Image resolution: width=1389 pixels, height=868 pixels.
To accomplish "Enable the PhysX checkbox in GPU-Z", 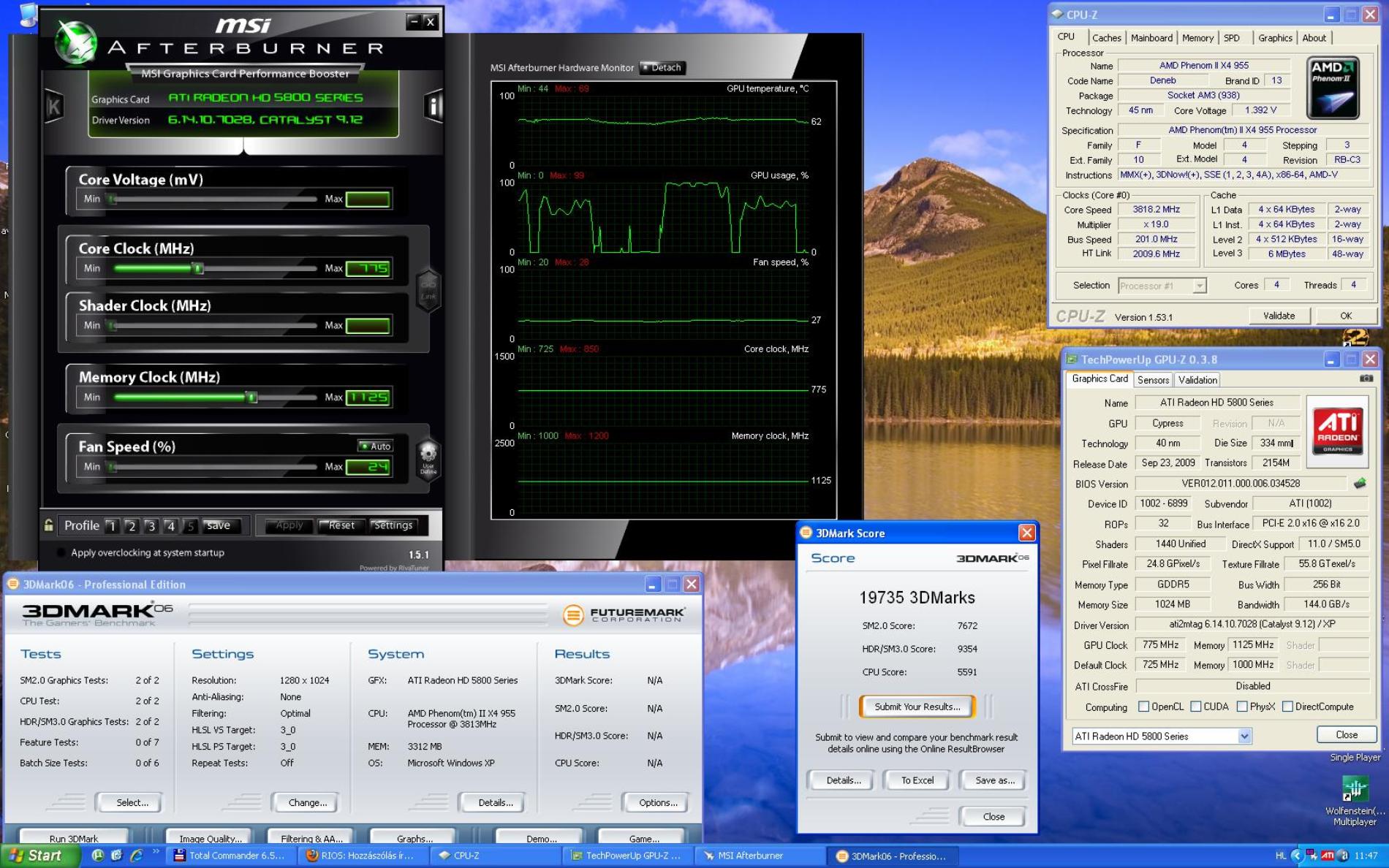I will point(1242,707).
